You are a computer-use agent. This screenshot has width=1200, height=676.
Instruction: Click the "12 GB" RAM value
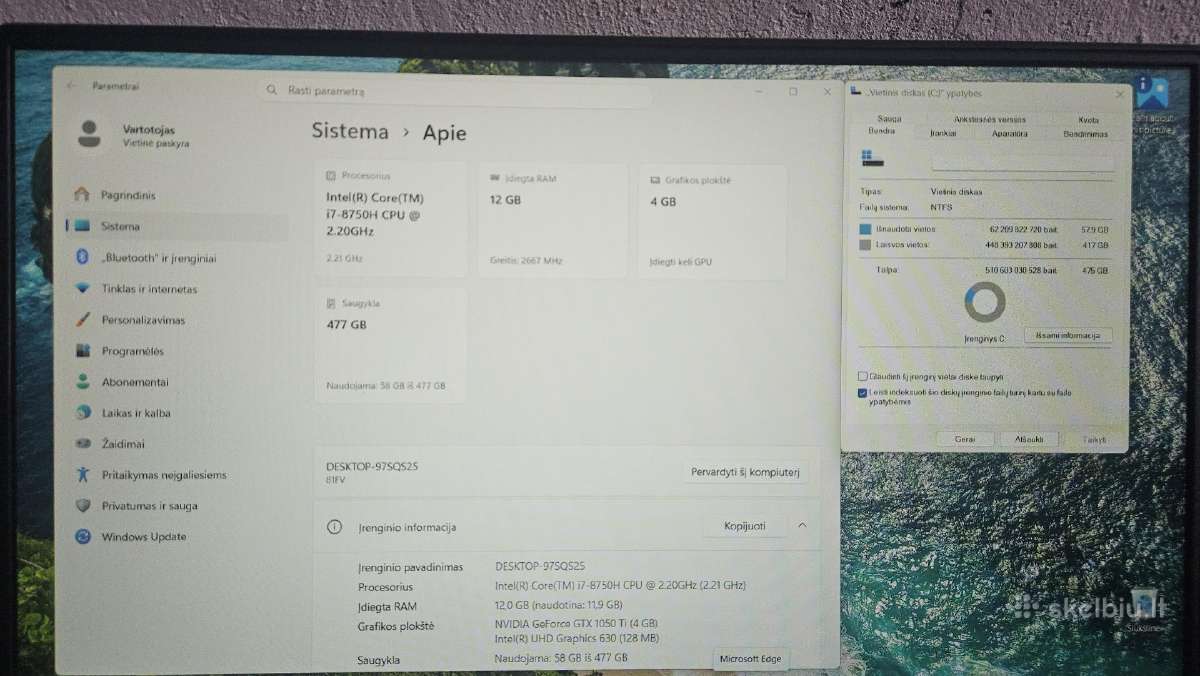tap(505, 200)
